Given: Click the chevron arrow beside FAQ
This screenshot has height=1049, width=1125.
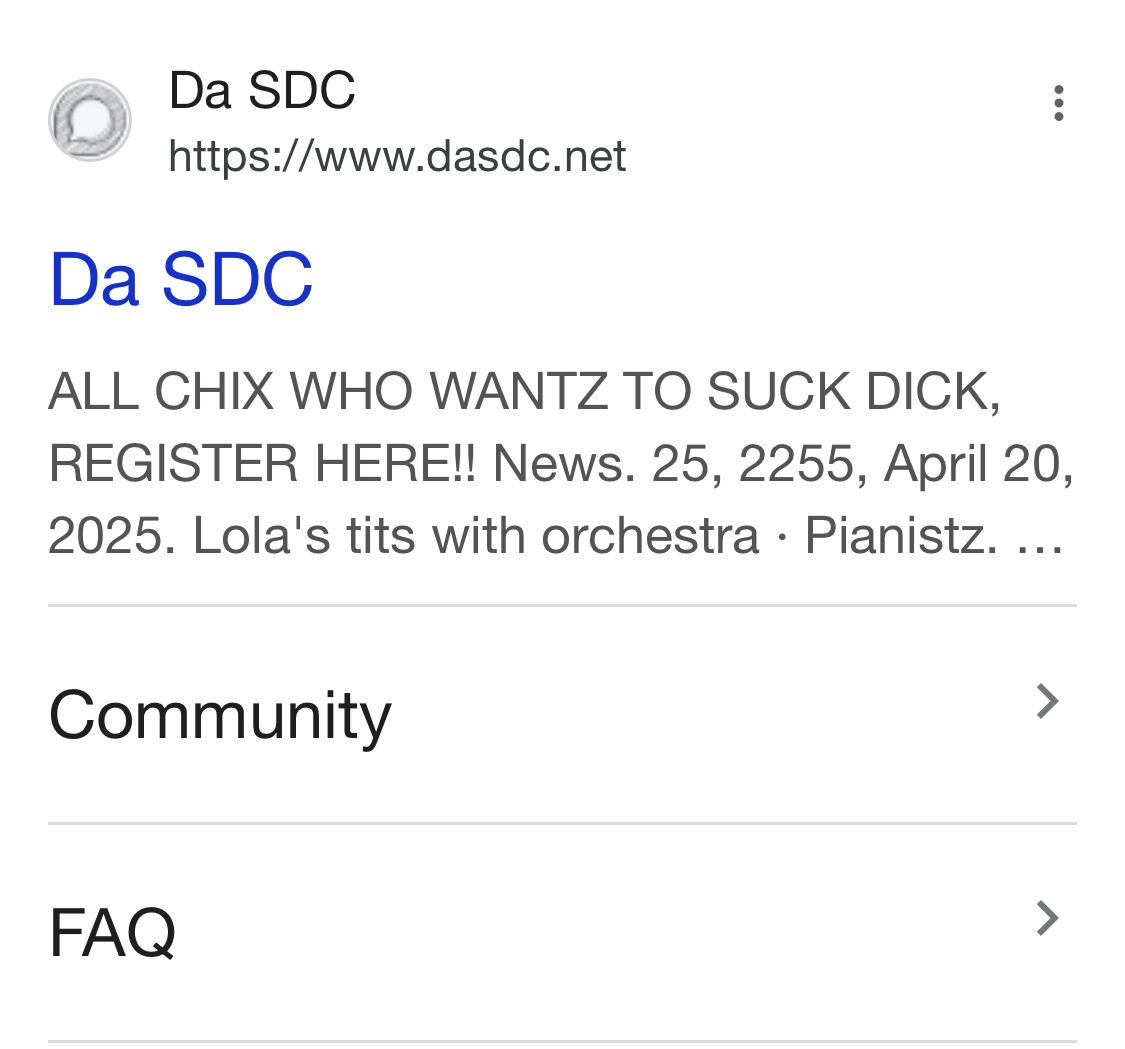Looking at the screenshot, I should tap(1048, 918).
